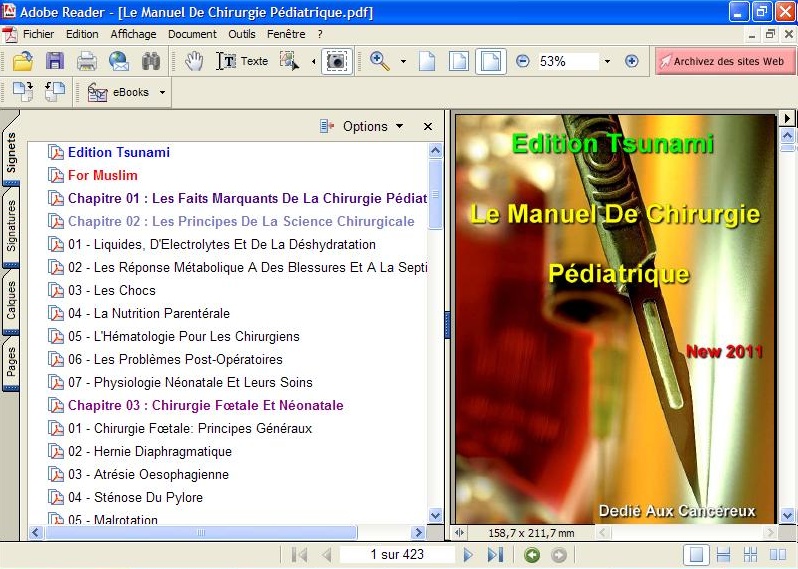Enable continuous page layout view
Image resolution: width=798 pixels, height=569 pixels.
coord(724,555)
